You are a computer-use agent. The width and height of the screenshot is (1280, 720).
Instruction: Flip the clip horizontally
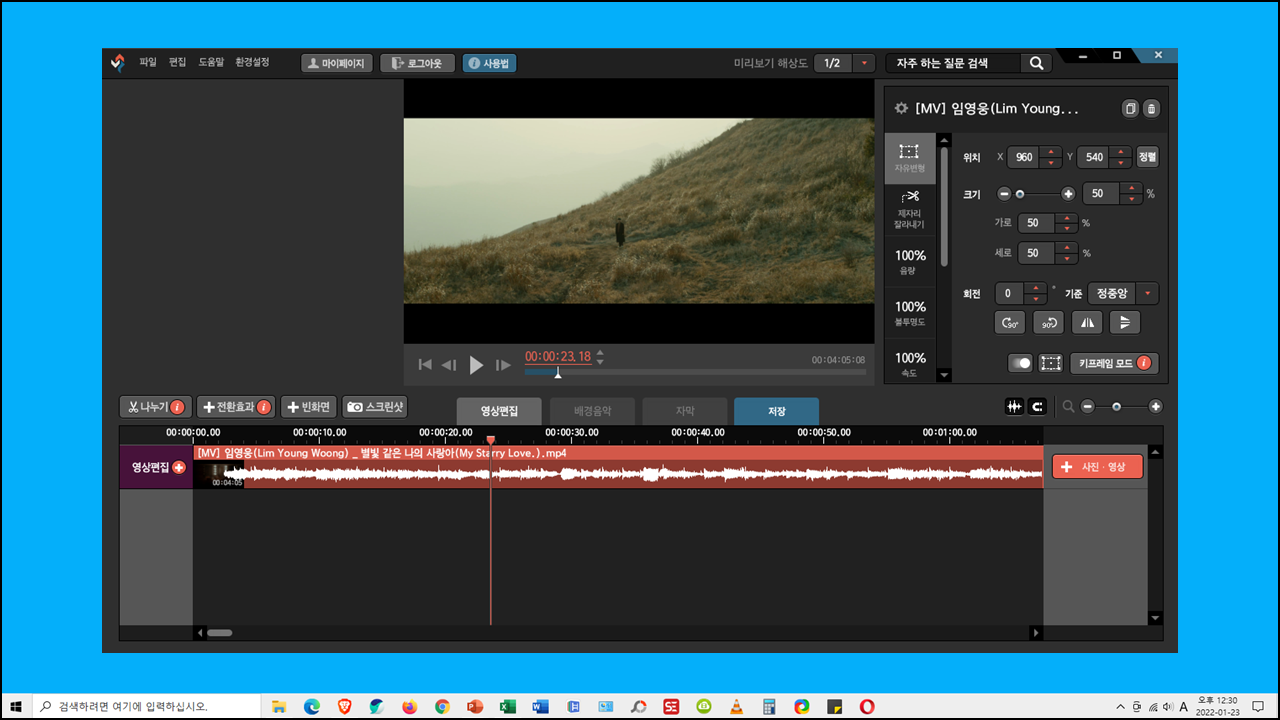1087,322
